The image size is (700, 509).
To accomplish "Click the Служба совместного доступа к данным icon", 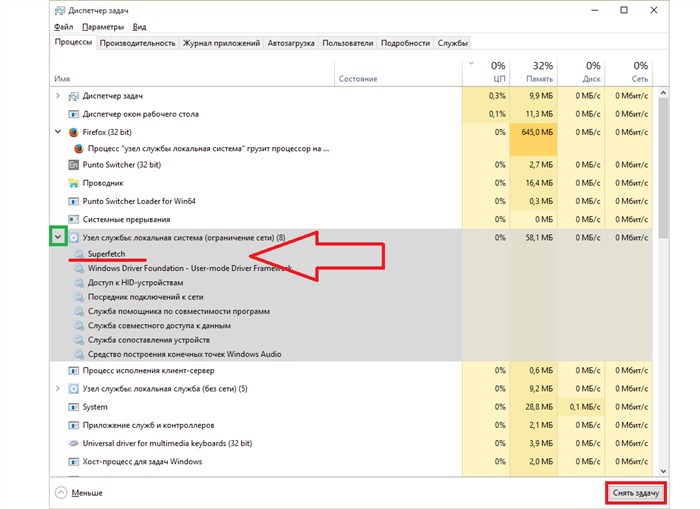I will point(79,325).
